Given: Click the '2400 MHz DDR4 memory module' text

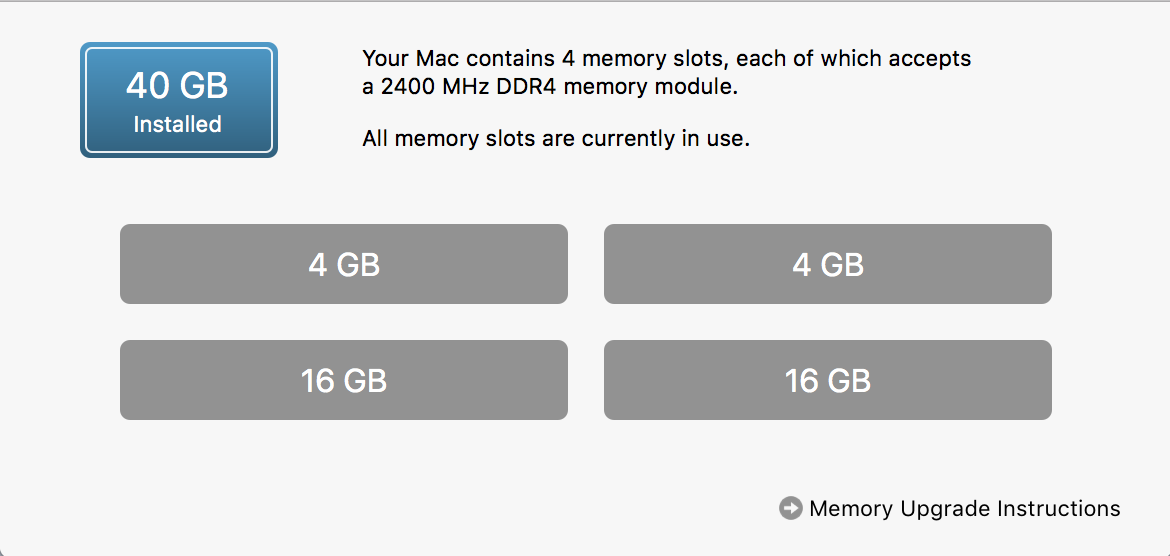Looking at the screenshot, I should 558,87.
